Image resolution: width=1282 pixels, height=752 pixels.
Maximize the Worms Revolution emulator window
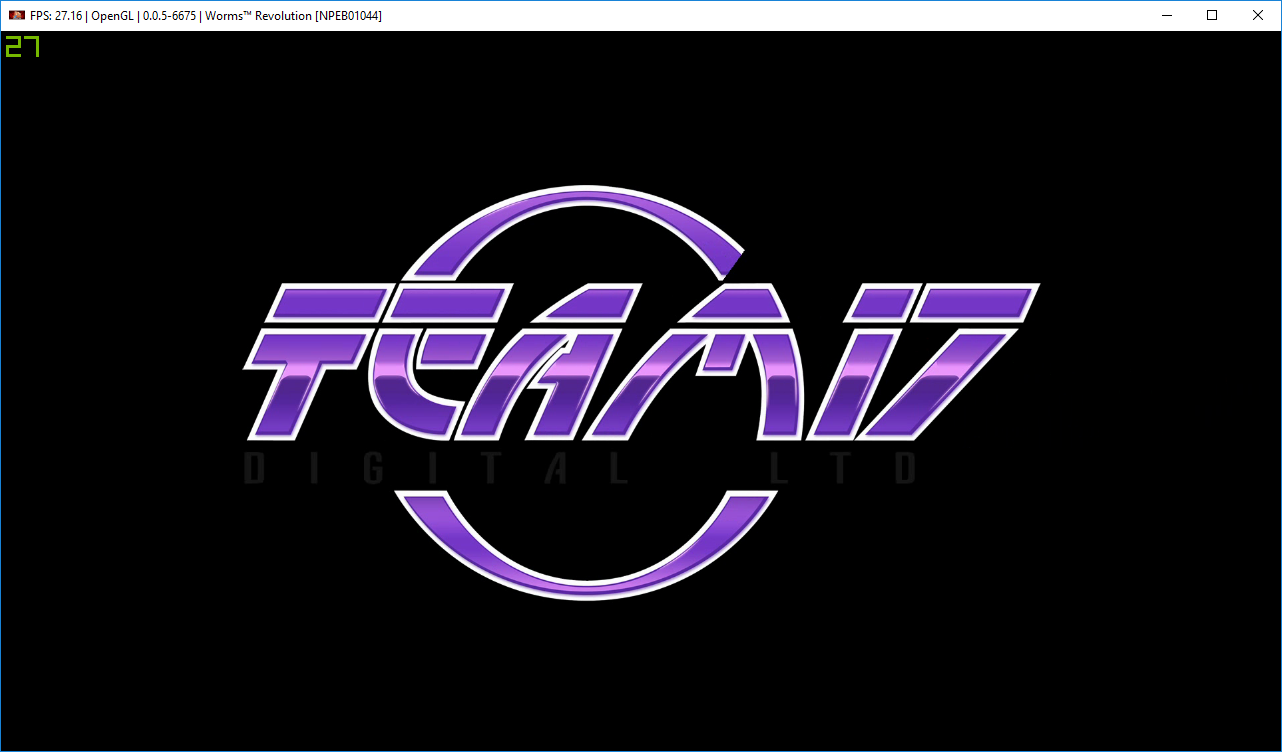[x=1212, y=16]
